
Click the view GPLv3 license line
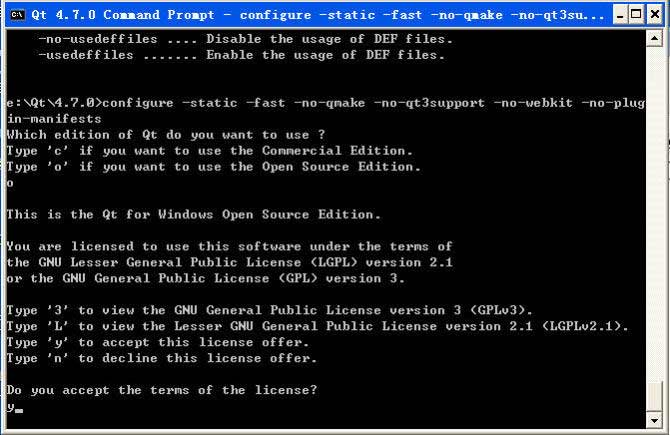coord(270,310)
